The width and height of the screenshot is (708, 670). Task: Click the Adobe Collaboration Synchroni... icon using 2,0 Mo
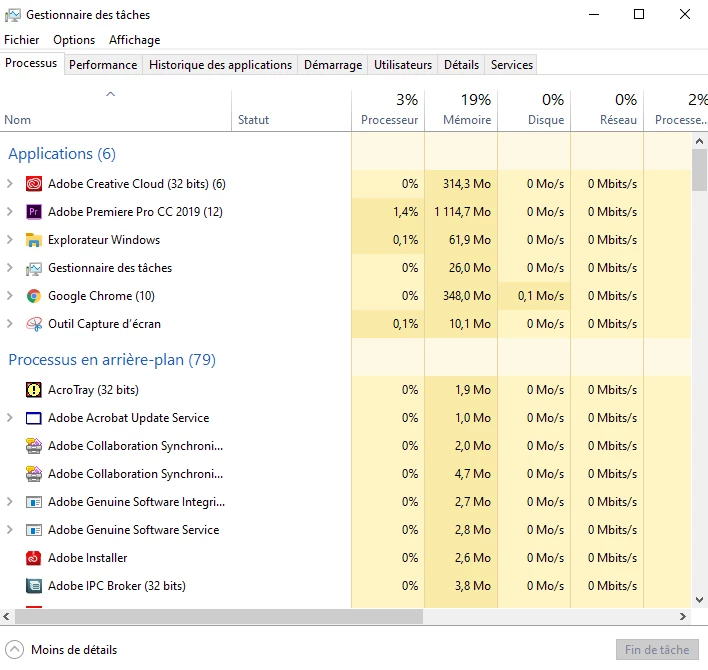coord(34,446)
